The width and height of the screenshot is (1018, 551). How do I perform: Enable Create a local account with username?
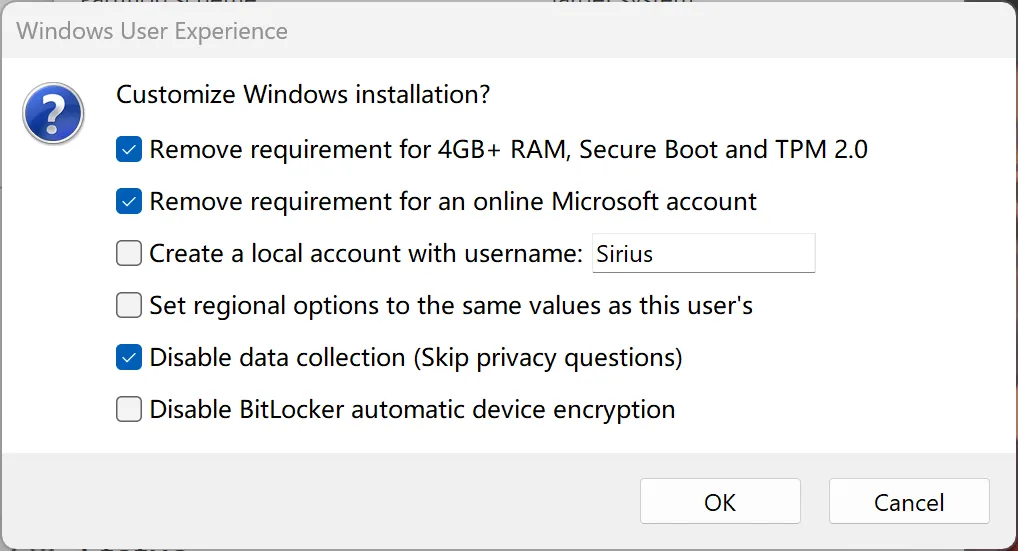(129, 253)
